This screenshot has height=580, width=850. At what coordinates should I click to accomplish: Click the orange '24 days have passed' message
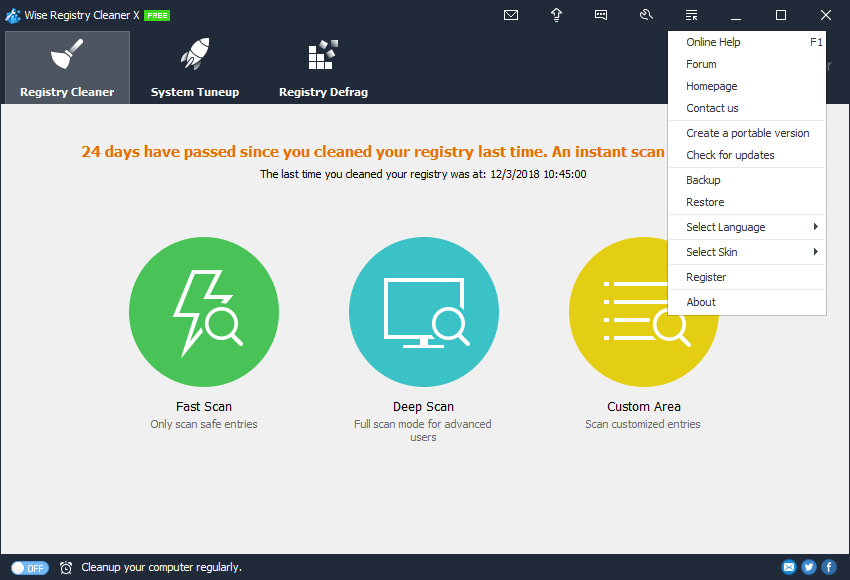[373, 152]
